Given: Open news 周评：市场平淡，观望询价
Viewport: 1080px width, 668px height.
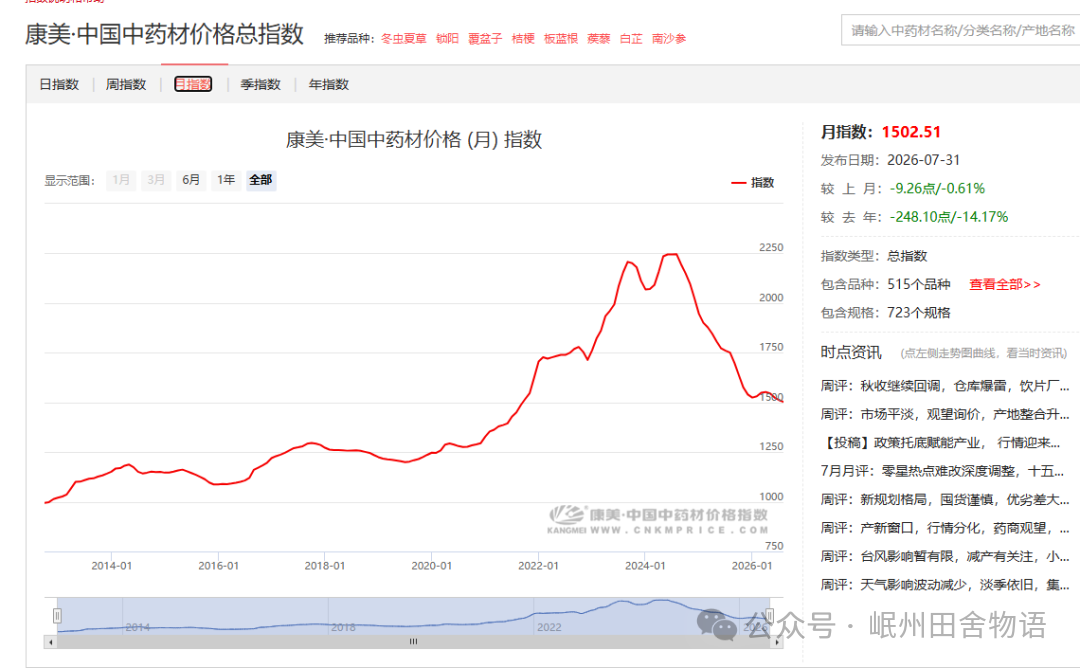Looking at the screenshot, I should (x=944, y=414).
